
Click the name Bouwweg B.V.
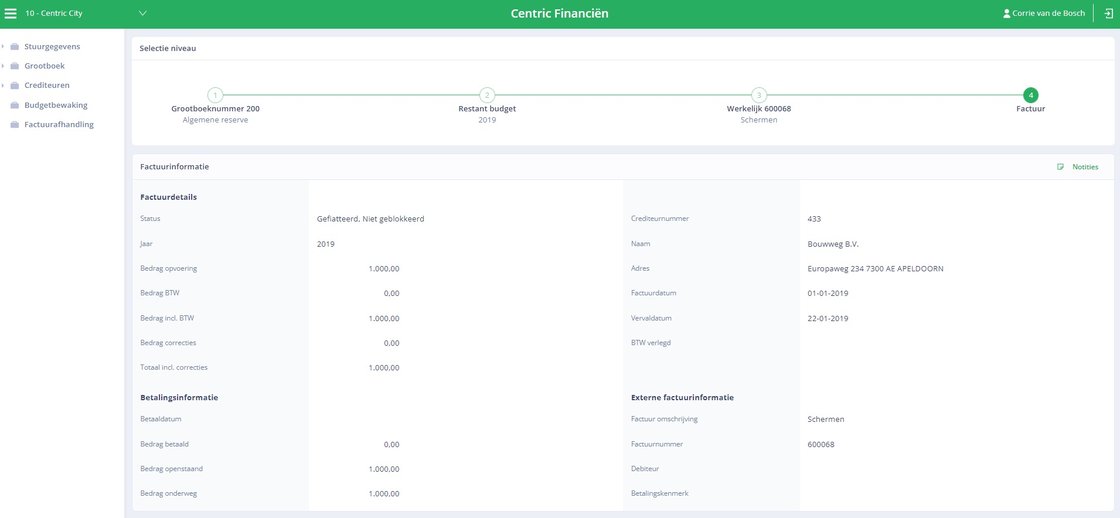(833, 244)
